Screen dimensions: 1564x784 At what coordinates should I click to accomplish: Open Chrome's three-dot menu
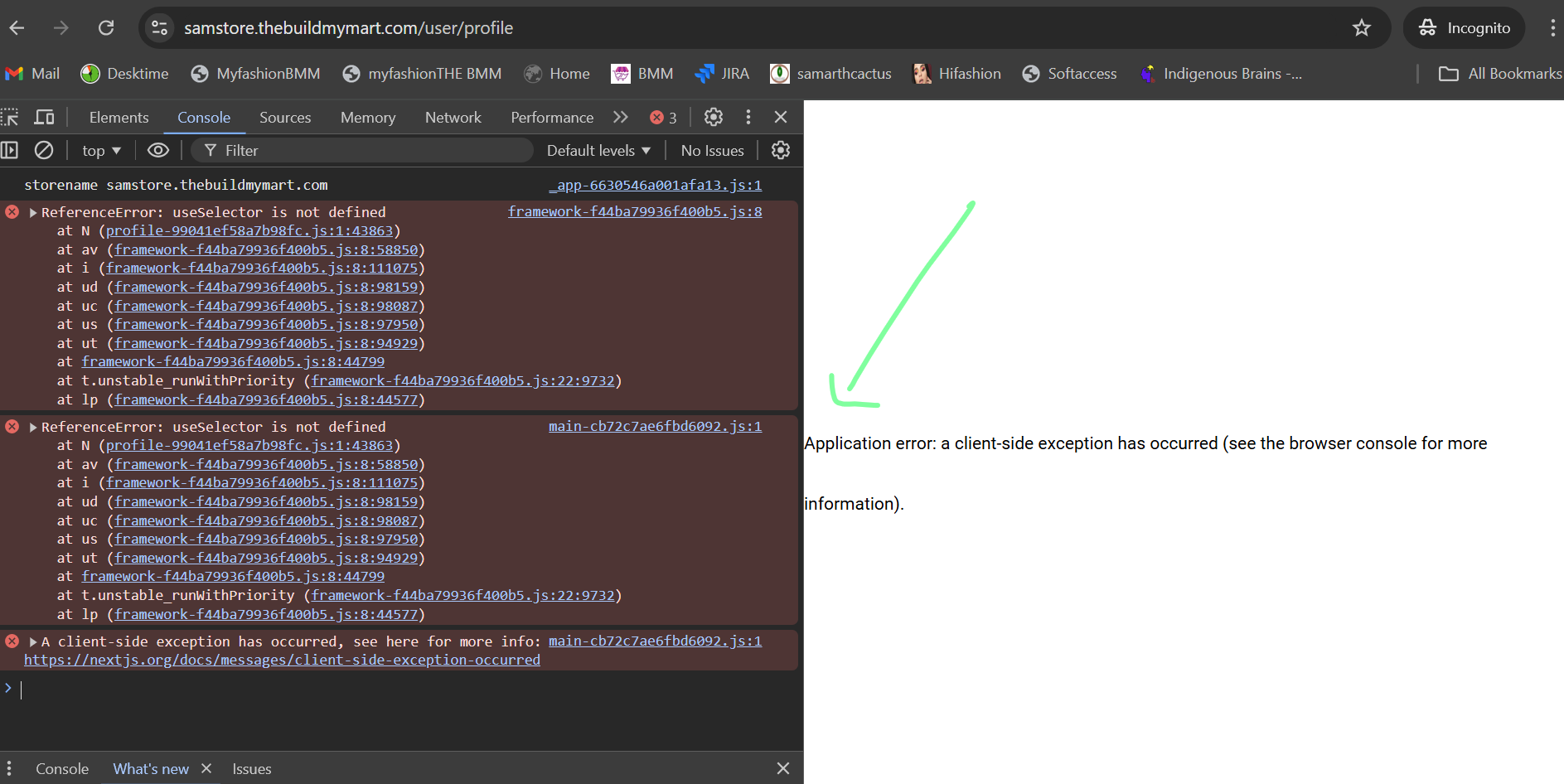[x=1552, y=28]
